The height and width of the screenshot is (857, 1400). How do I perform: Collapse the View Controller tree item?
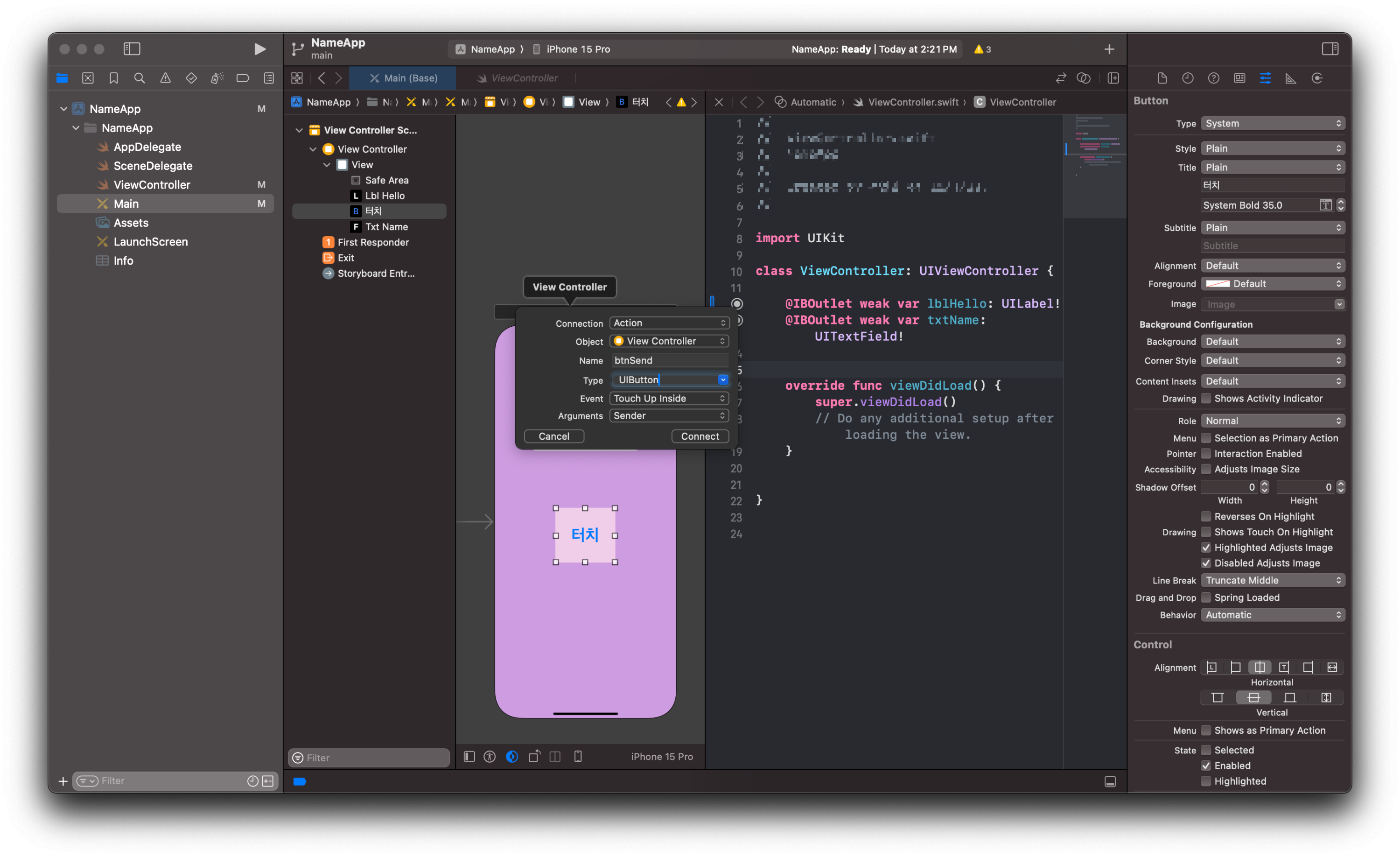tap(313, 149)
